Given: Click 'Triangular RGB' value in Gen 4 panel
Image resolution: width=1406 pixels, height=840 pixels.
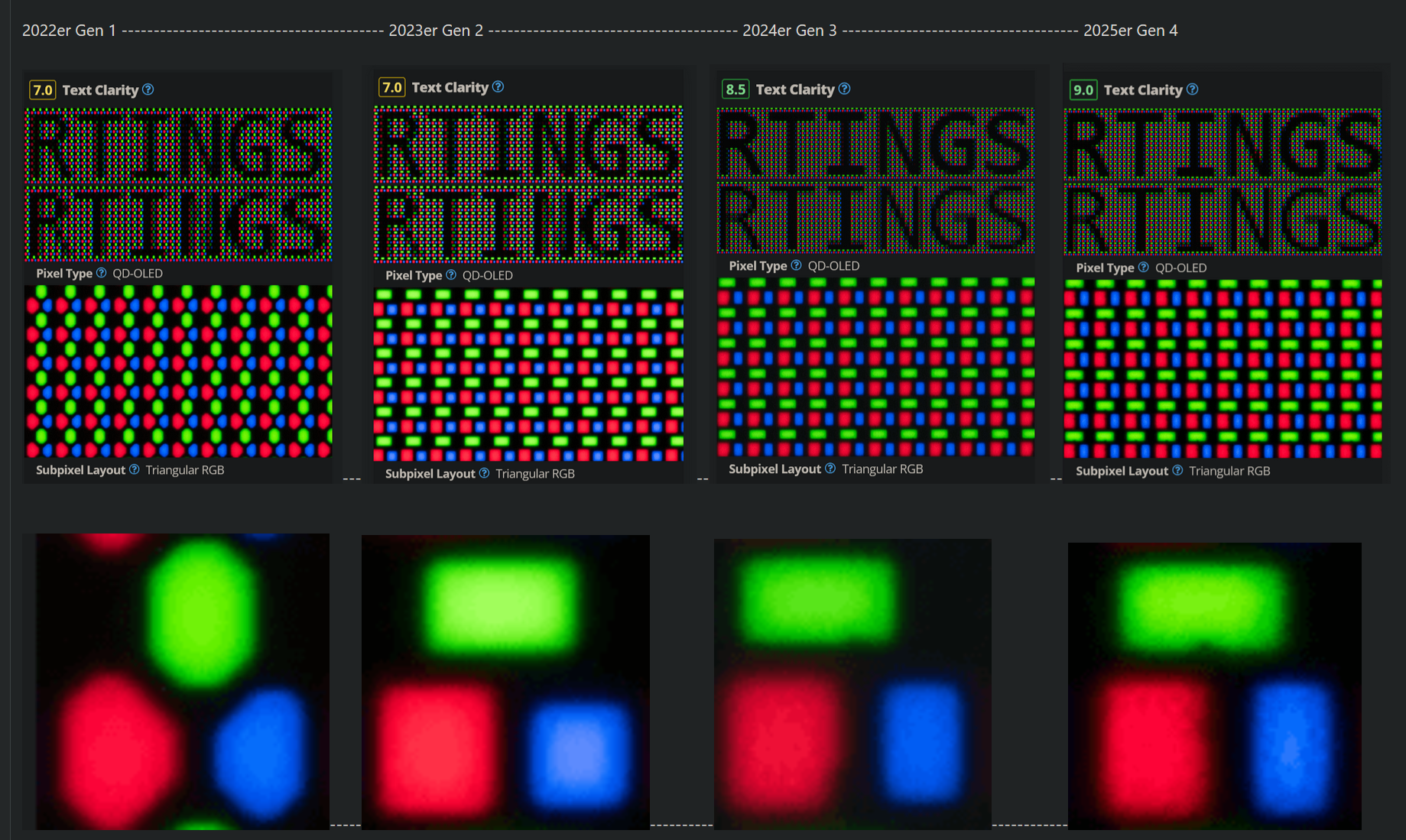Looking at the screenshot, I should pos(1229,471).
